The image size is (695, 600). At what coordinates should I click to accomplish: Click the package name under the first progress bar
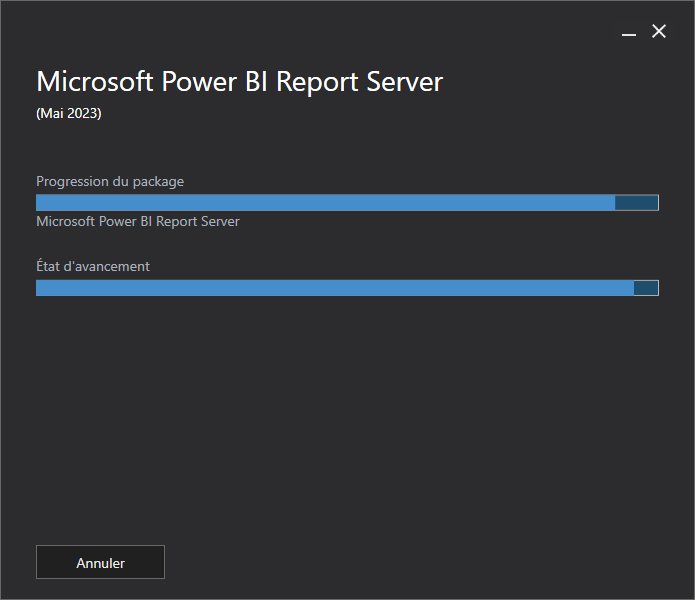click(138, 221)
